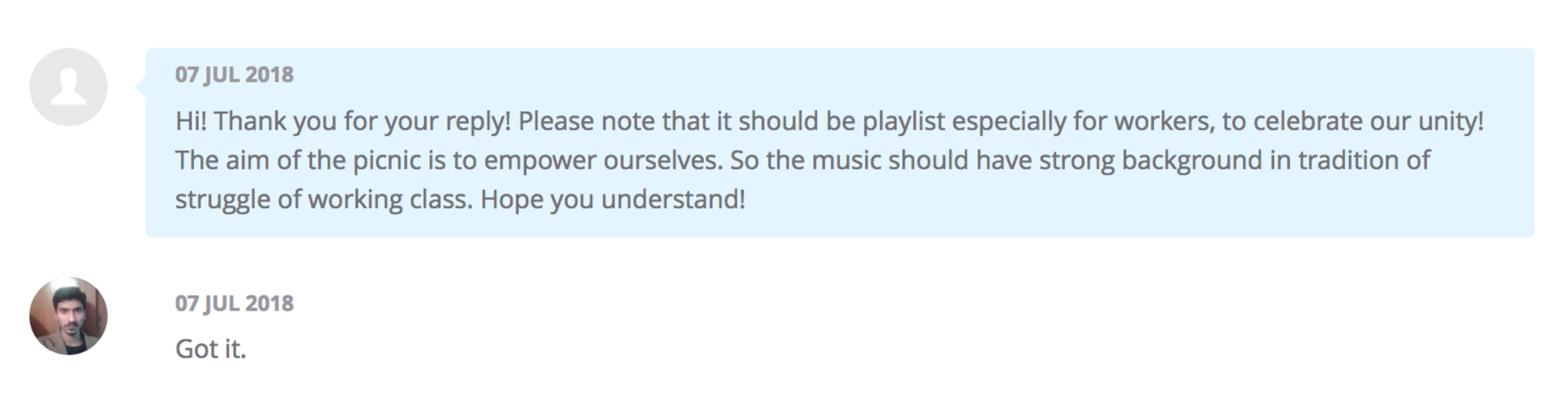Click "Hi! Thank you for your reply!" text
This screenshot has width=1568, height=399.
[343, 121]
